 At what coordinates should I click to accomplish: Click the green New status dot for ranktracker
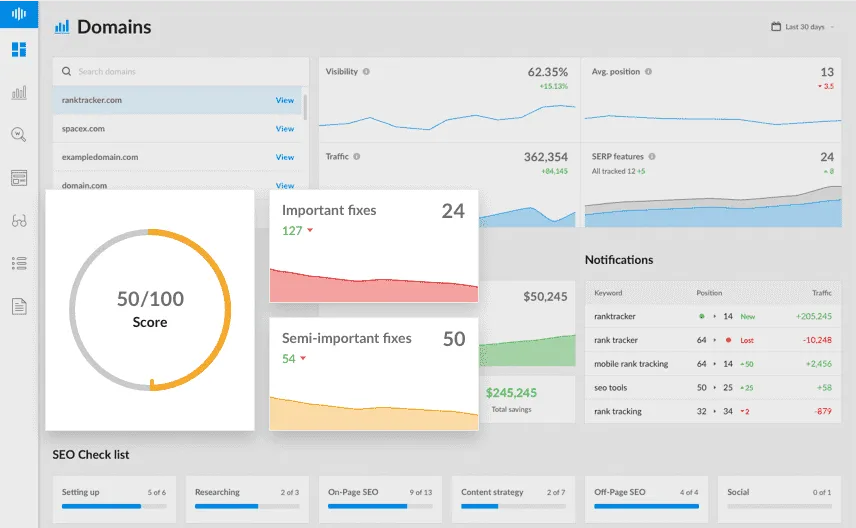[x=702, y=316]
